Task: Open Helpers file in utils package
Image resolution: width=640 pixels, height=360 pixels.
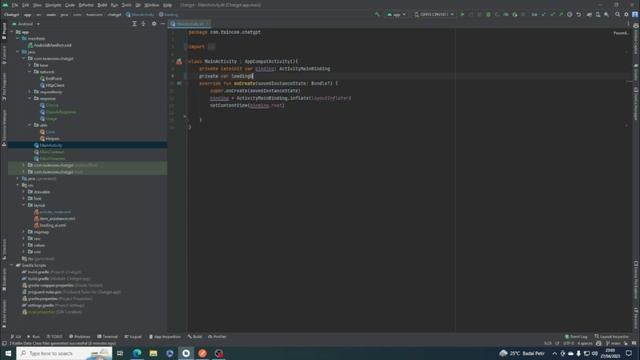Action: coord(49,138)
